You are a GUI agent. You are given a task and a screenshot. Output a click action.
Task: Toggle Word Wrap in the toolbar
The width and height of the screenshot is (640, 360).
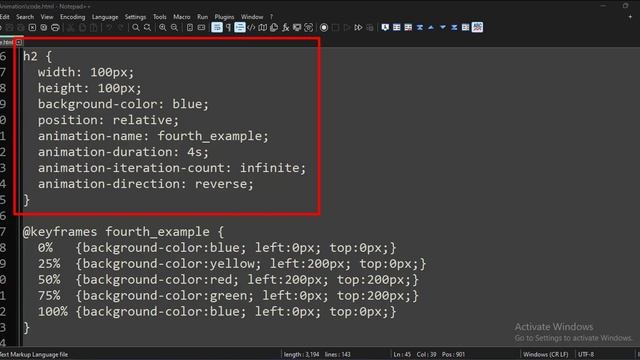tap(217, 27)
